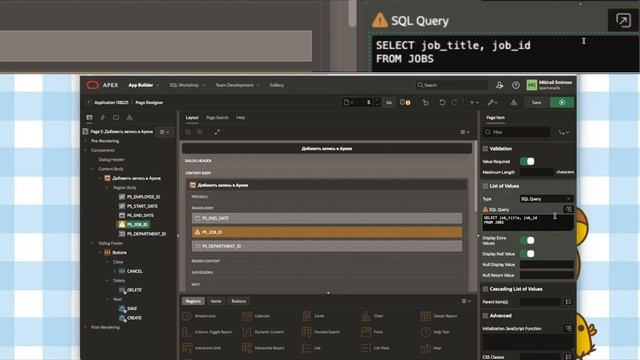Click the top Search field in header
Image resolution: width=640 pixels, height=360 pixels.
pos(452,85)
